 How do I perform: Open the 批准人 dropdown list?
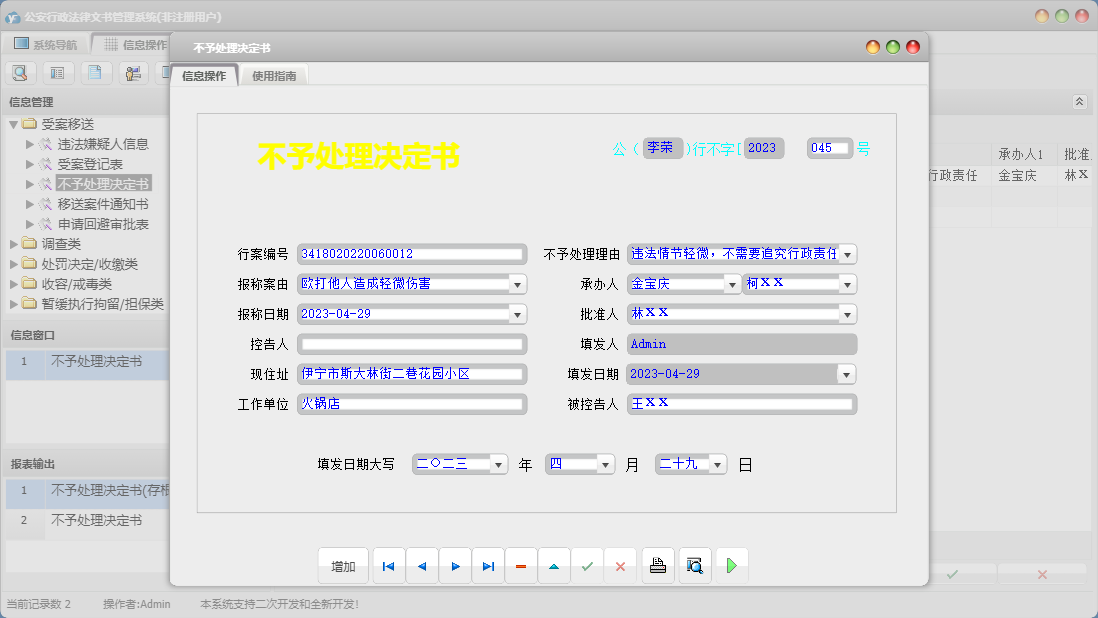pos(846,313)
